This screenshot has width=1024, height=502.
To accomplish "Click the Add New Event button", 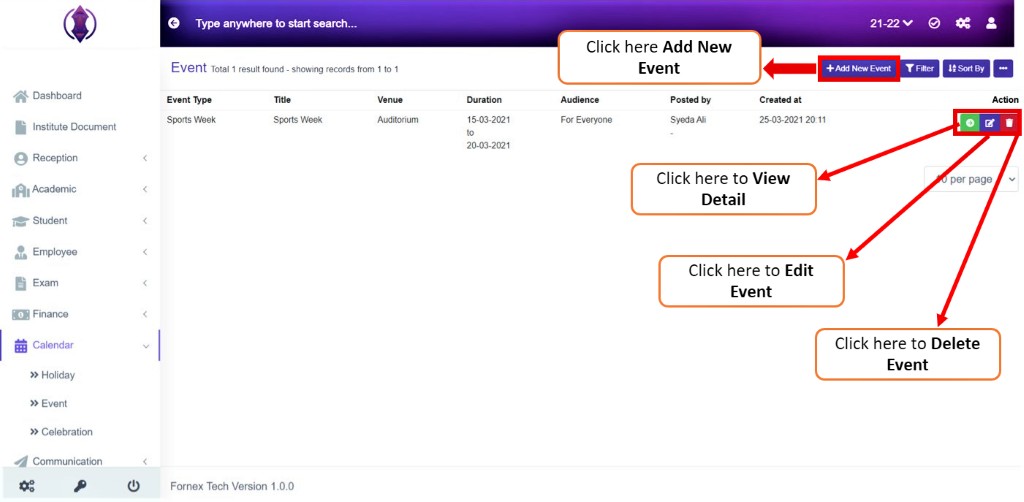I will [859, 69].
